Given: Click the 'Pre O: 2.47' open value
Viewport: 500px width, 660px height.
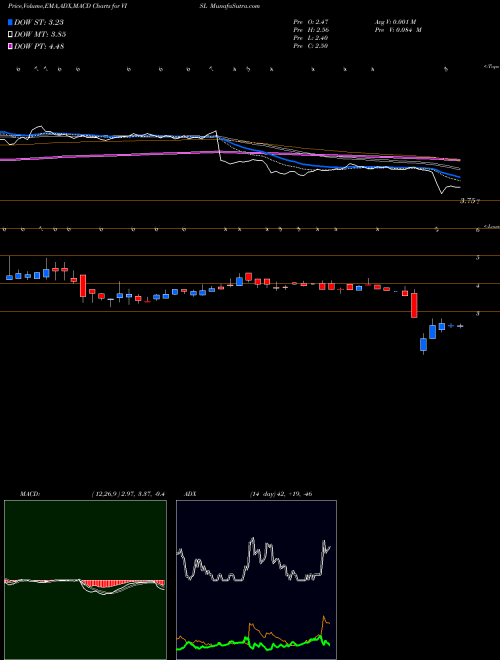Looking at the screenshot, I should [x=311, y=22].
